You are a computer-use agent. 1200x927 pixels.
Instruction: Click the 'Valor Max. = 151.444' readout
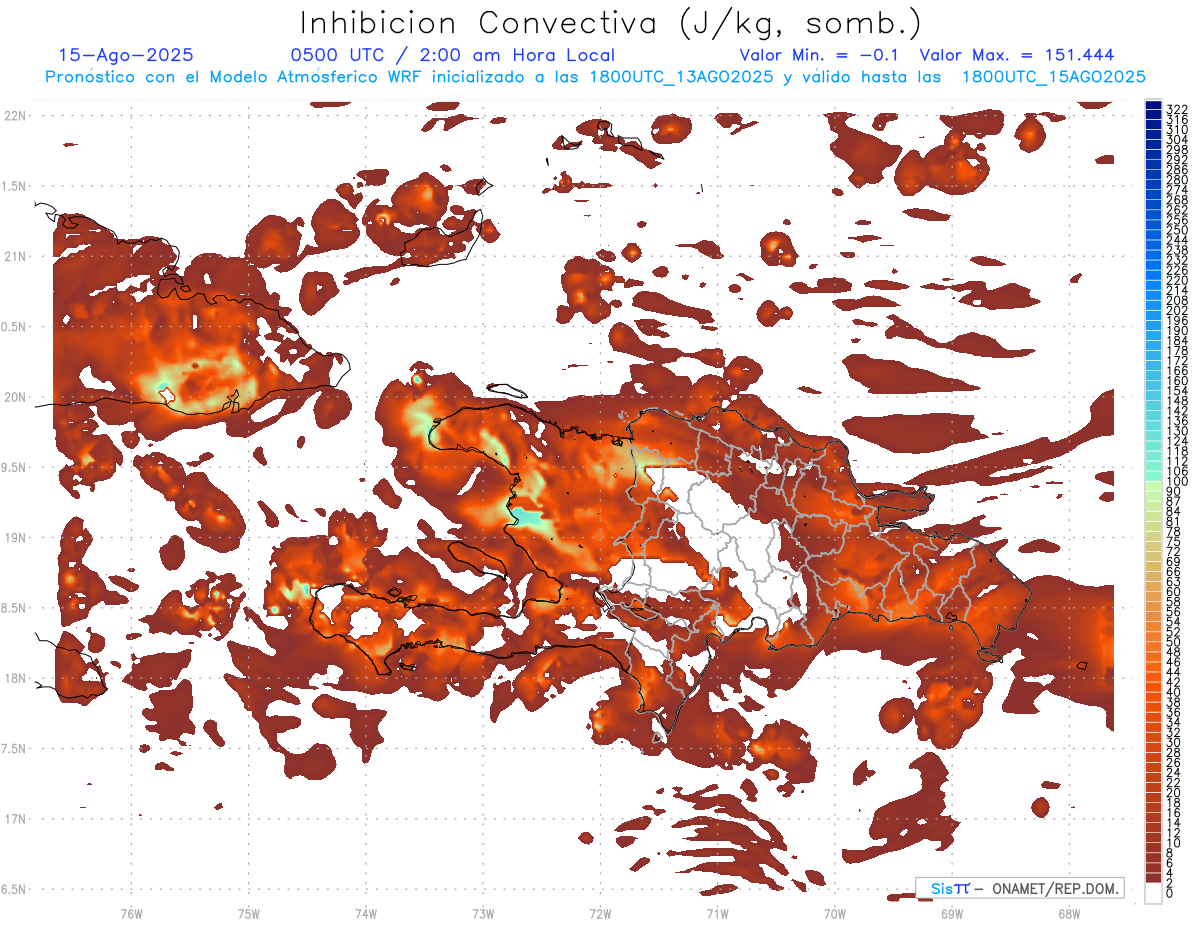point(1017,55)
